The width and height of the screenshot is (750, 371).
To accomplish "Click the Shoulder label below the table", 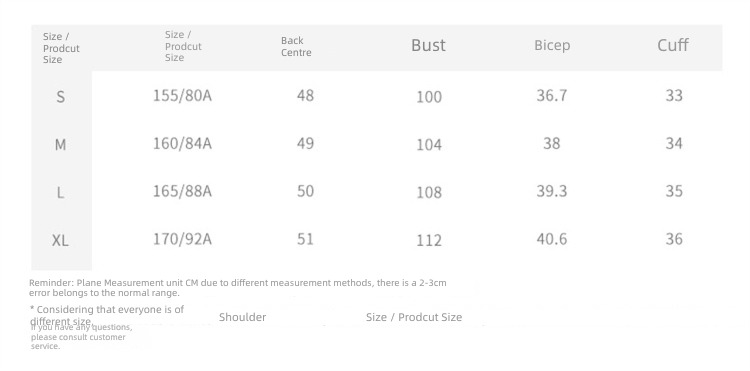I will [x=243, y=317].
